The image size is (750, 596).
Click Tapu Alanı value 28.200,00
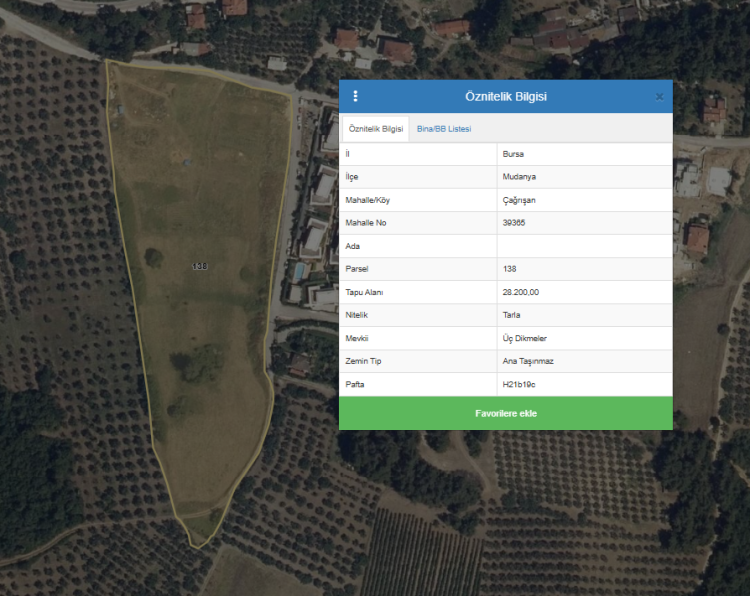click(x=522, y=292)
